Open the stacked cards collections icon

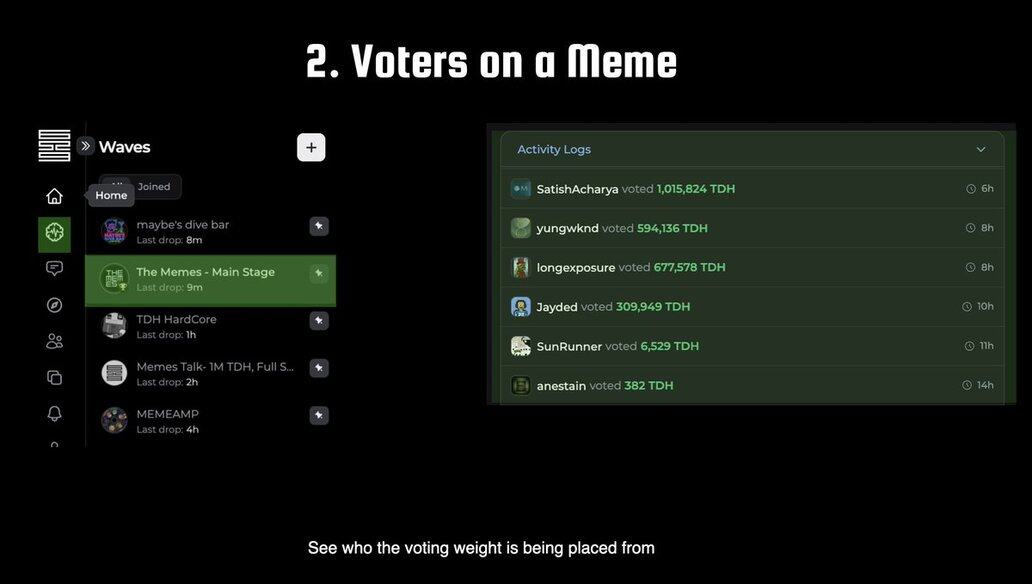(x=54, y=377)
